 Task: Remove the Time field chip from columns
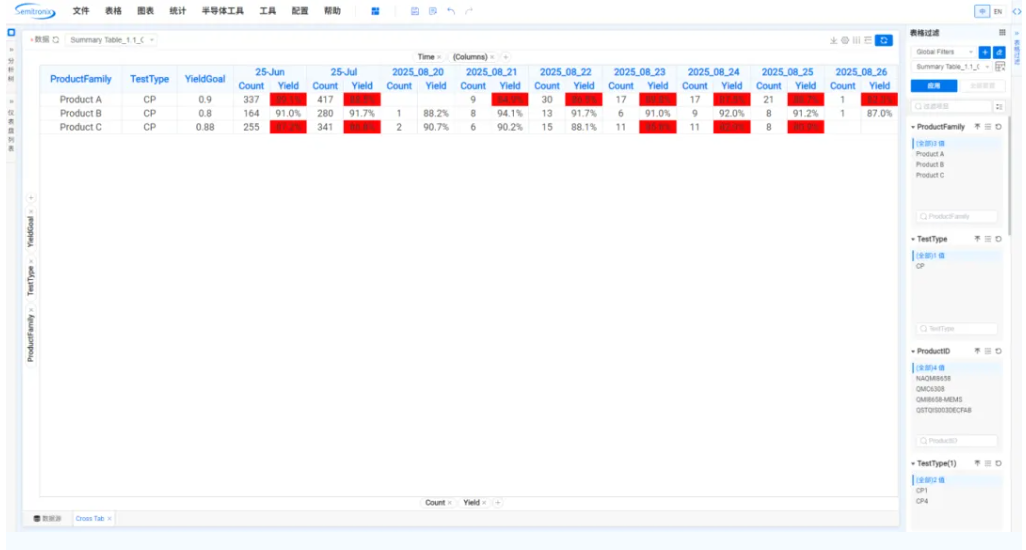439,57
